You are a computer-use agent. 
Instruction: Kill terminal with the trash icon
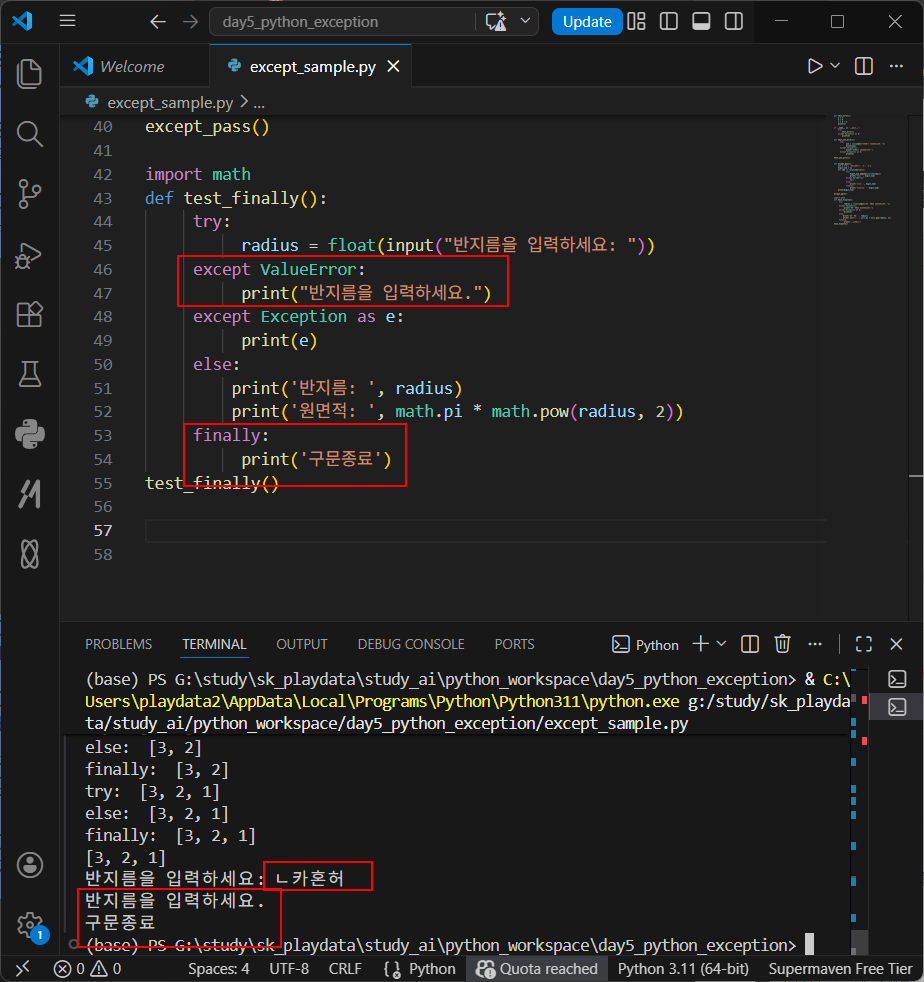(x=782, y=644)
